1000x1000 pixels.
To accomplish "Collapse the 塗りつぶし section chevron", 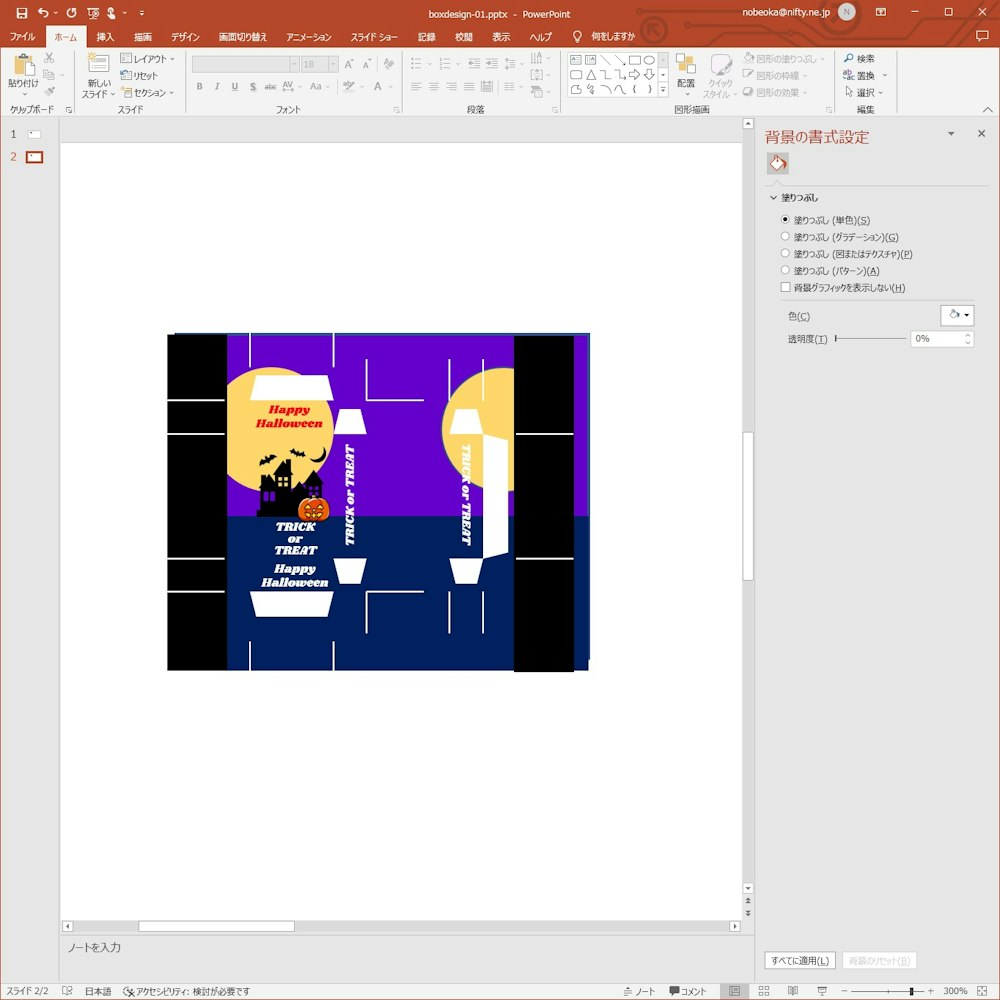I will (773, 198).
